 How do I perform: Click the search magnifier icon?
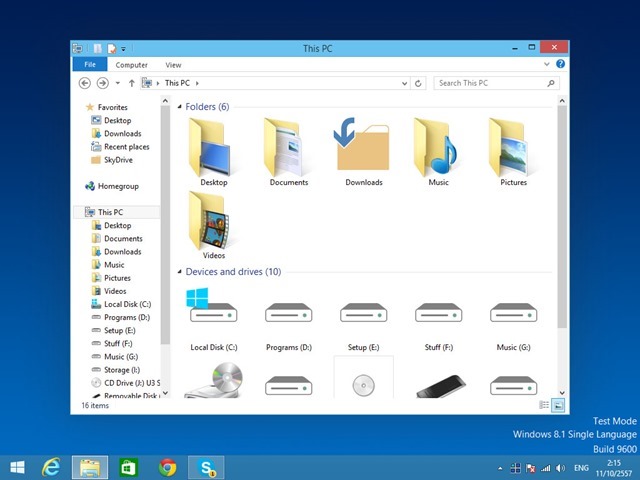551,83
